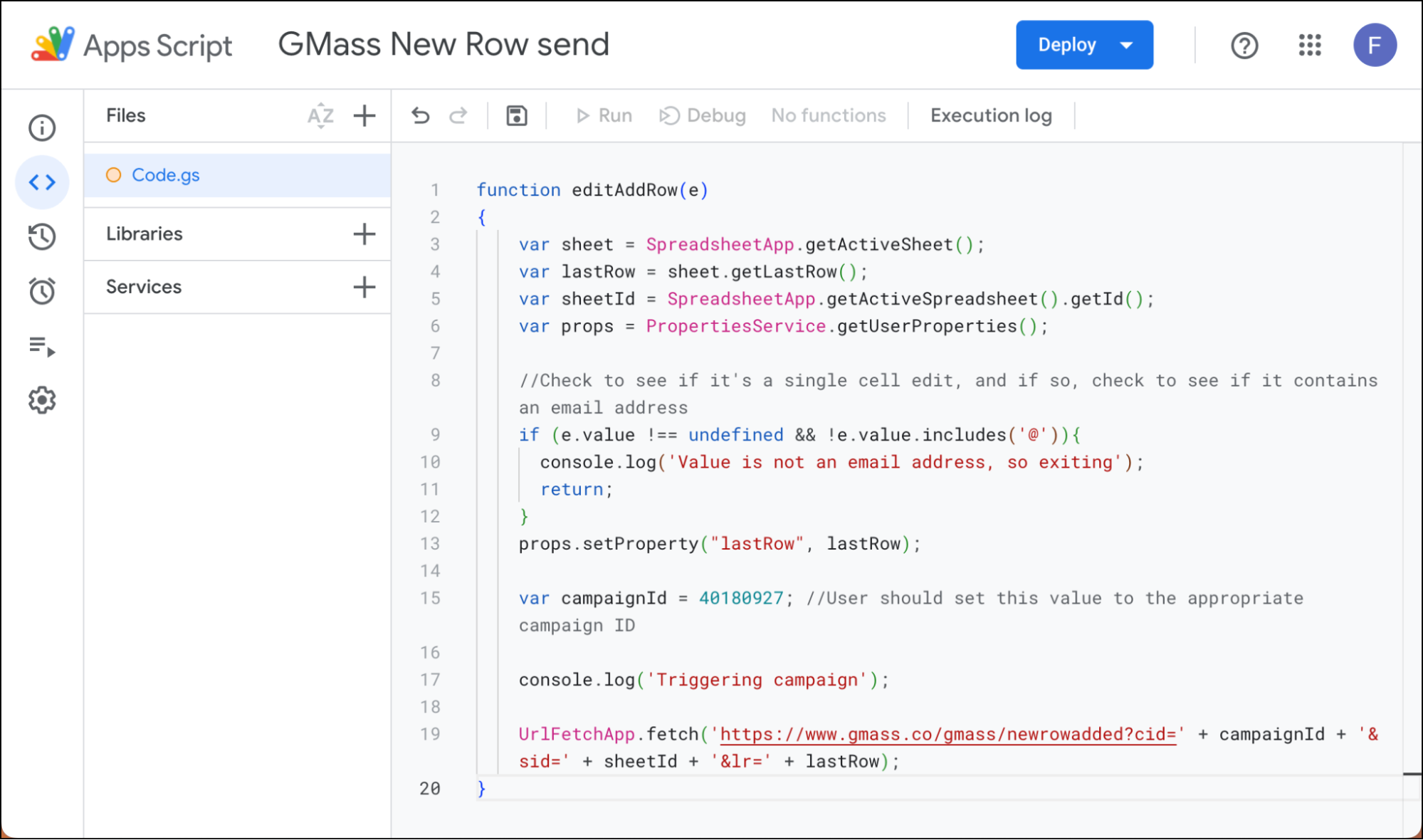Open the Executions list icon

pos(42,347)
